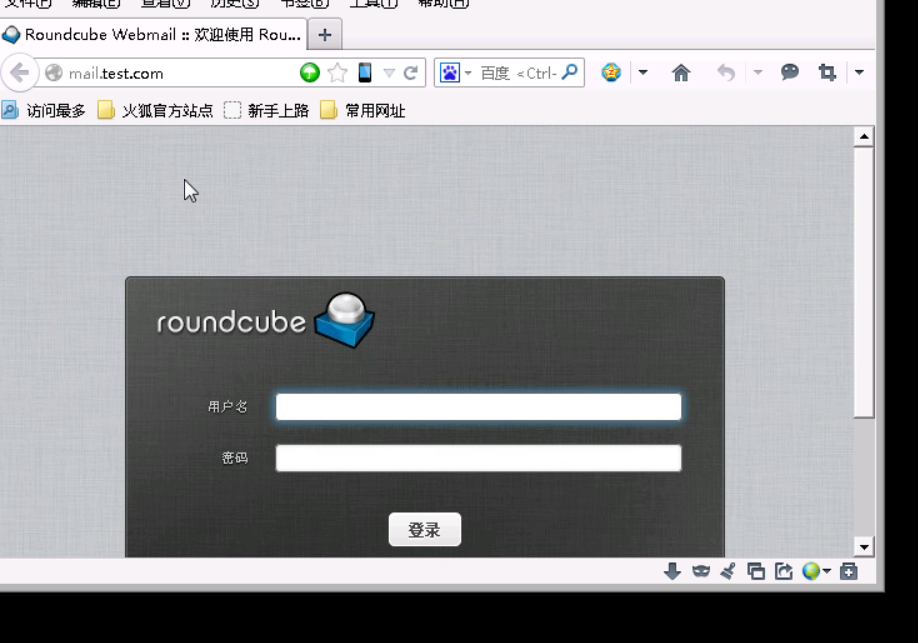Click the roundcube logo
Viewport: 918px width, 643px height.
265,320
